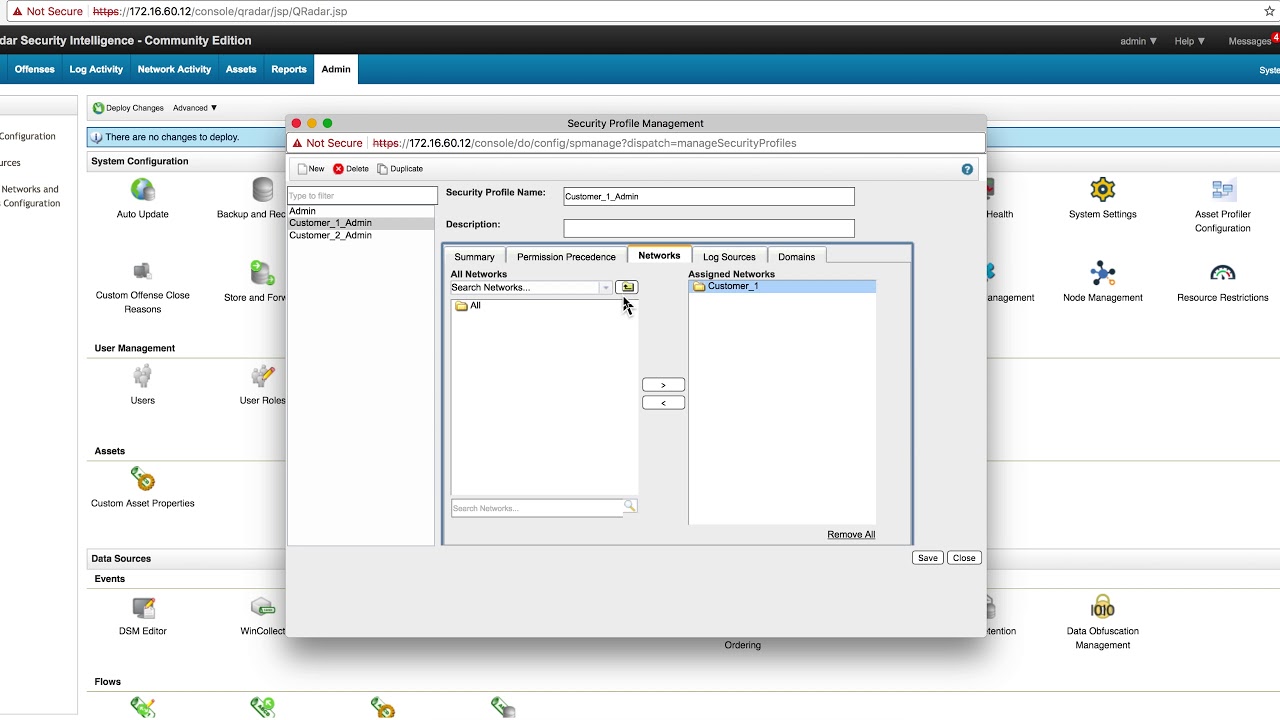Click the add network arrow button
Image resolution: width=1280 pixels, height=720 pixels.
click(x=663, y=385)
